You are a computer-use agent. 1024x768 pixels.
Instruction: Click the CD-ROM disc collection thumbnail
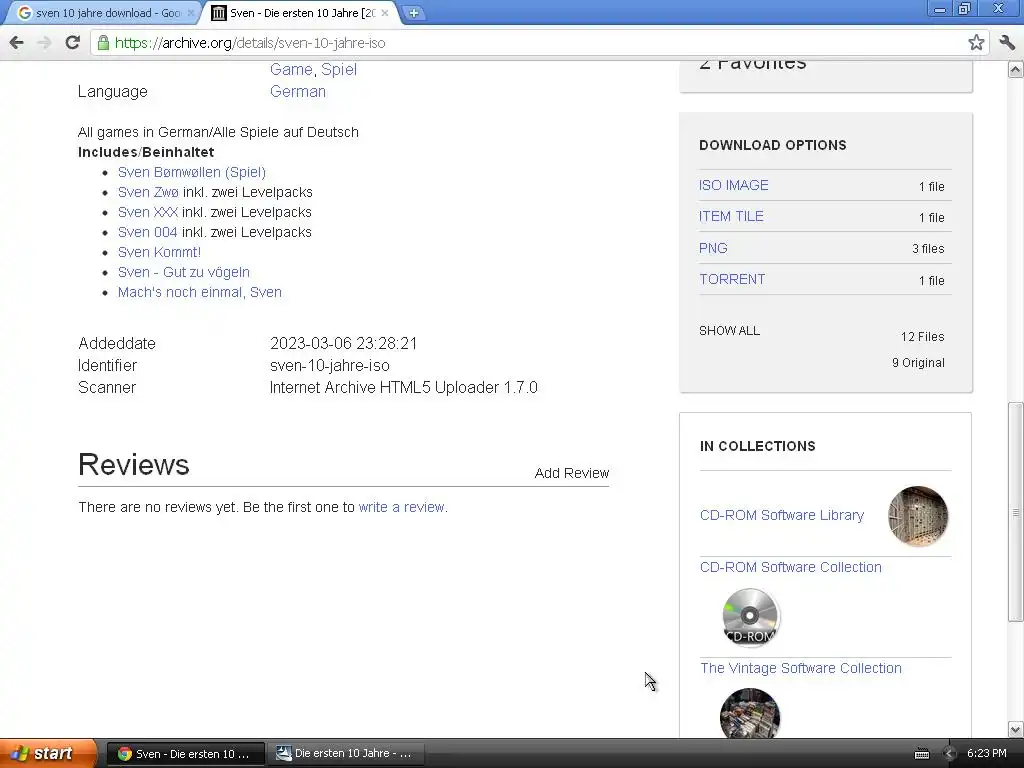pyautogui.click(x=750, y=617)
